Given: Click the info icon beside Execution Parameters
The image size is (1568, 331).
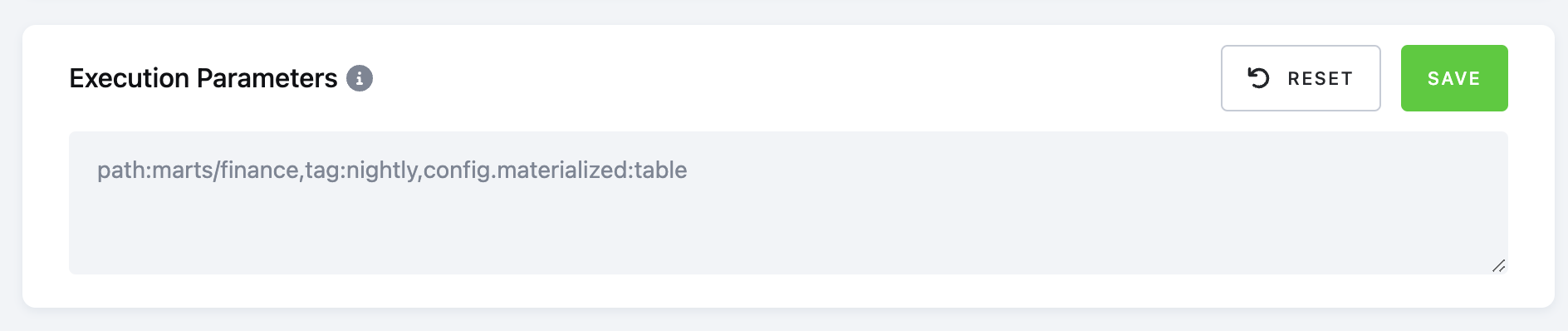Looking at the screenshot, I should coord(359,78).
